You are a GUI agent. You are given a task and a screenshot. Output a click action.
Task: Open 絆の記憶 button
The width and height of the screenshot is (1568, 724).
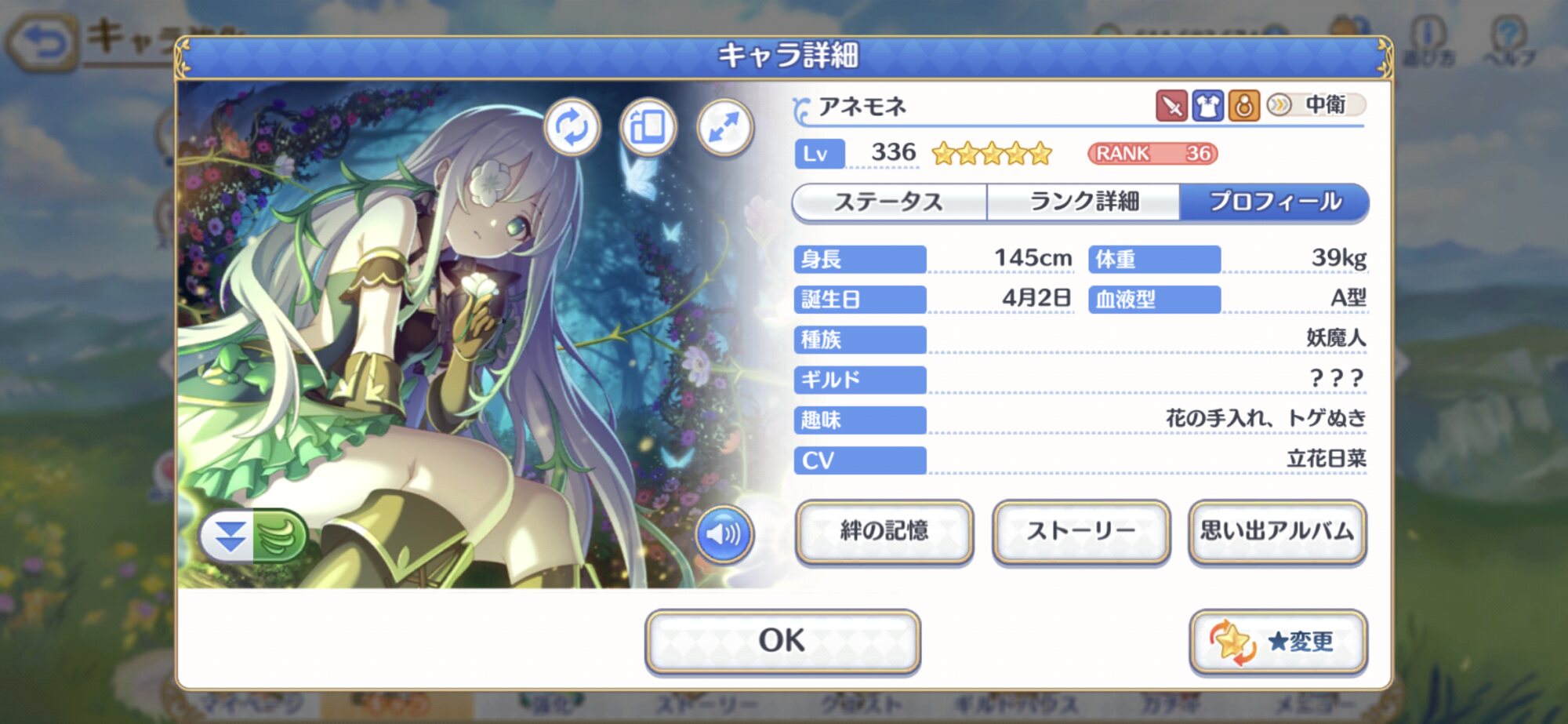coord(884,532)
